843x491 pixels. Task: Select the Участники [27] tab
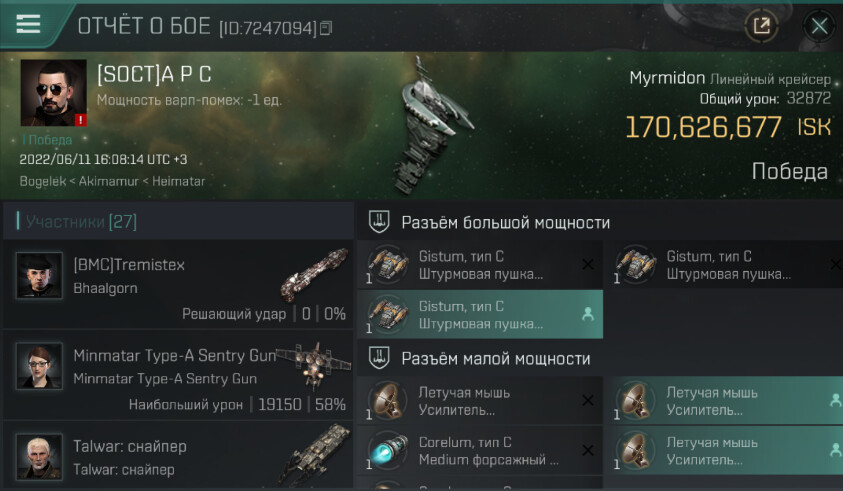tap(81, 221)
